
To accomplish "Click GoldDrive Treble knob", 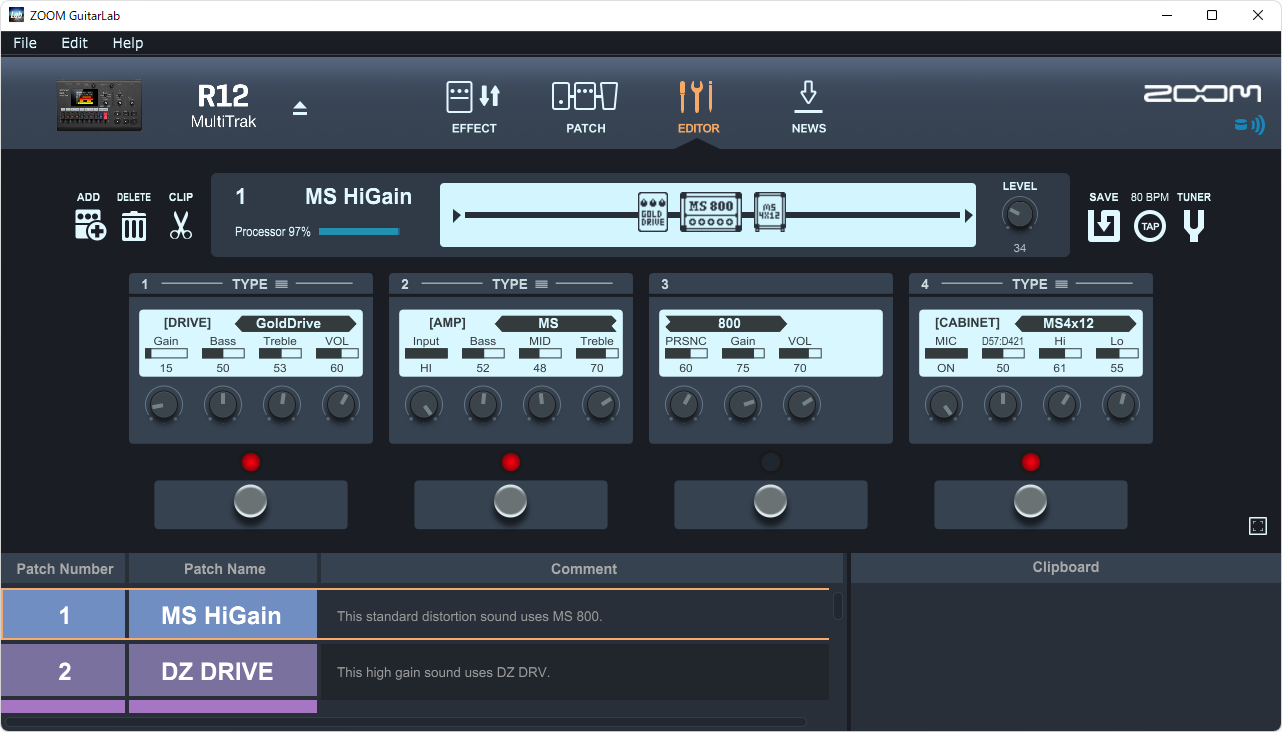I will point(281,405).
